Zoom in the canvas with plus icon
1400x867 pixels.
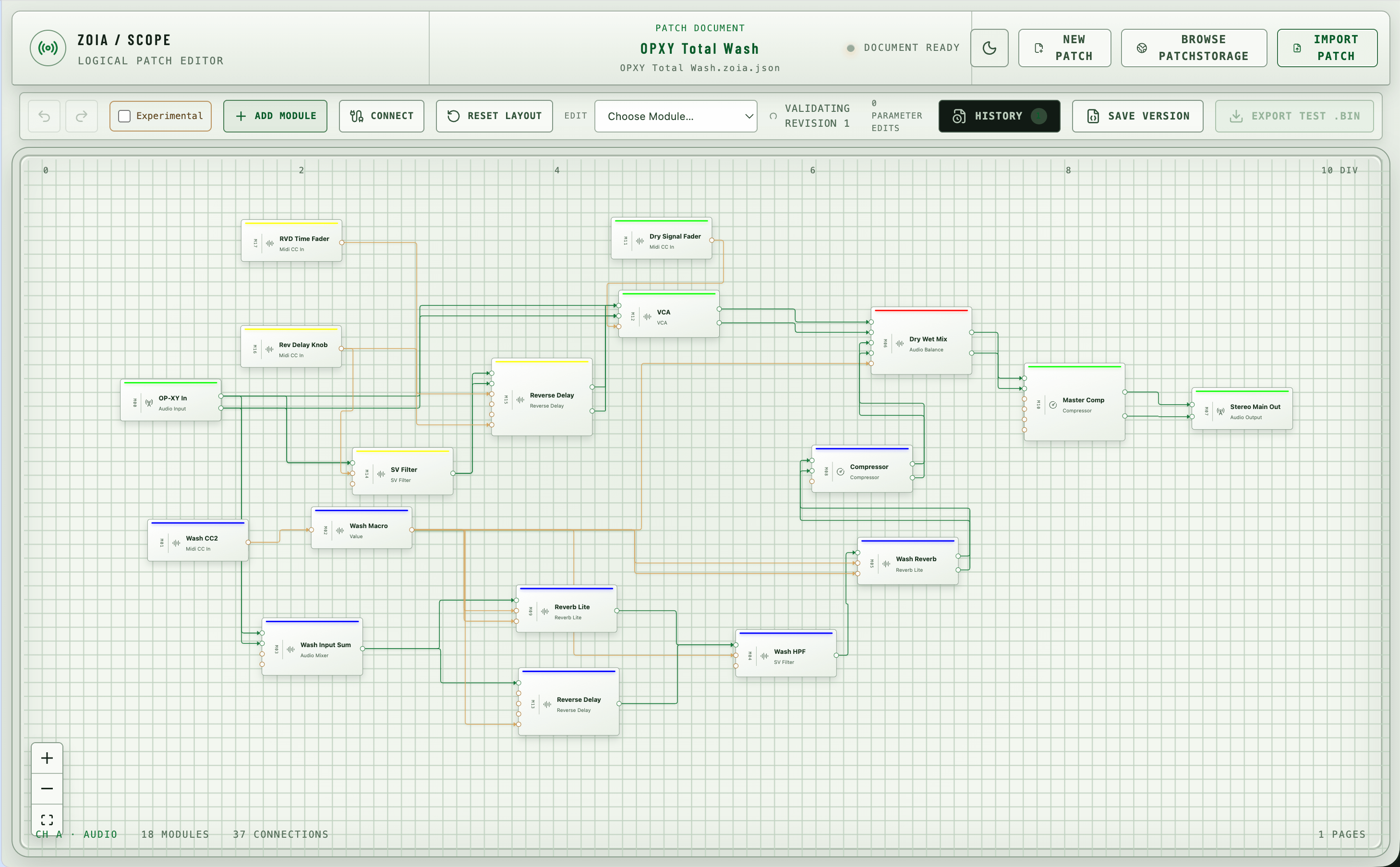(x=47, y=758)
